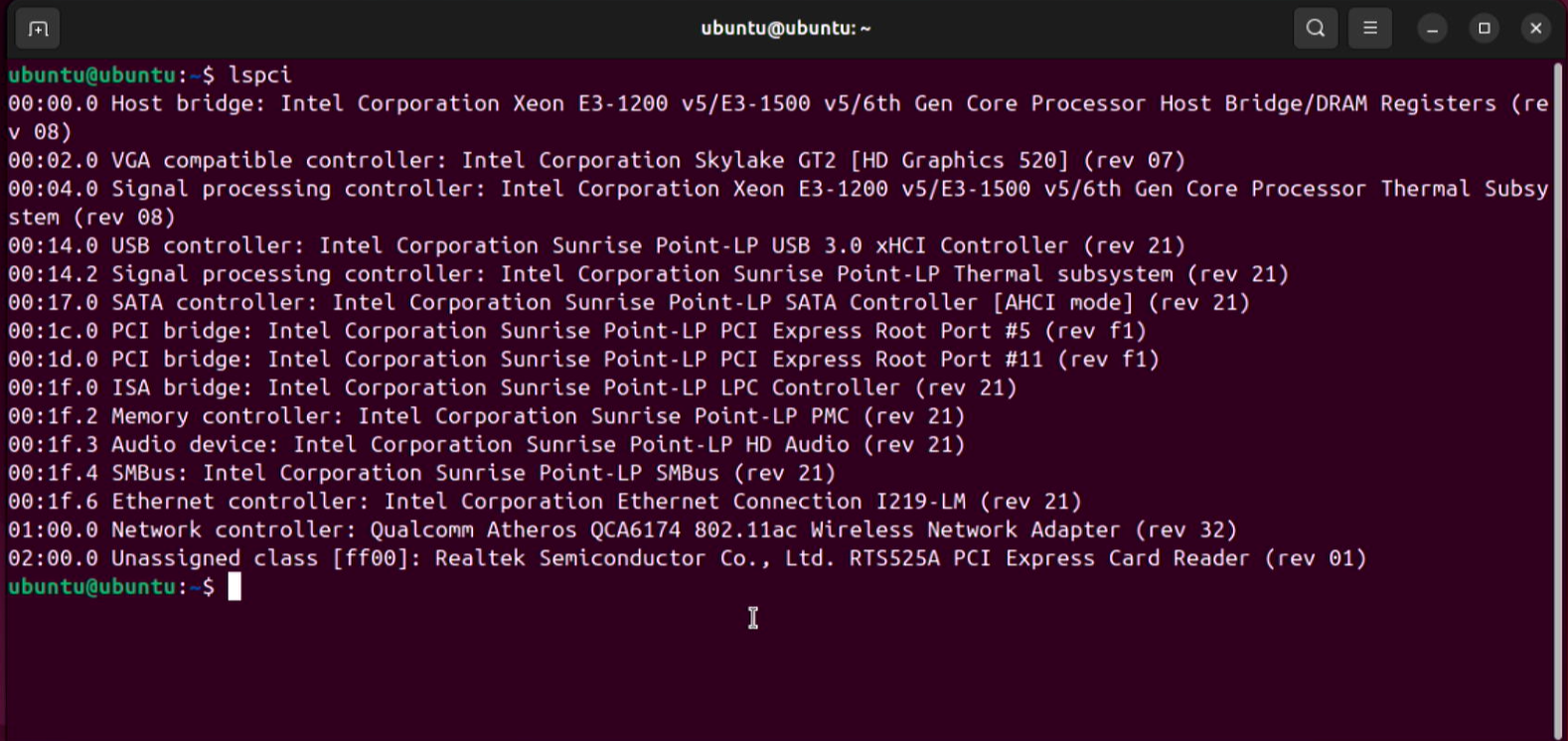Click the 00:1f.2 Memory controller line

pyautogui.click(x=487, y=416)
